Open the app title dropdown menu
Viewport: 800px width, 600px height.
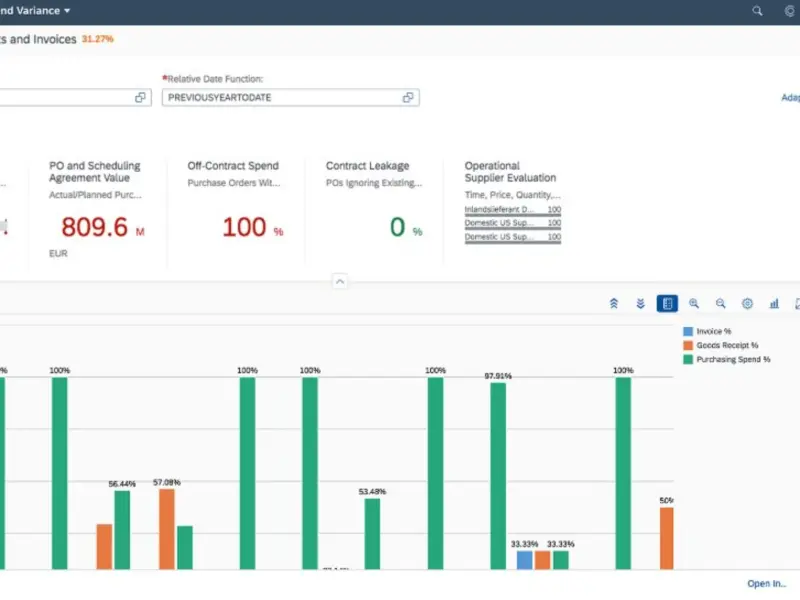point(67,11)
